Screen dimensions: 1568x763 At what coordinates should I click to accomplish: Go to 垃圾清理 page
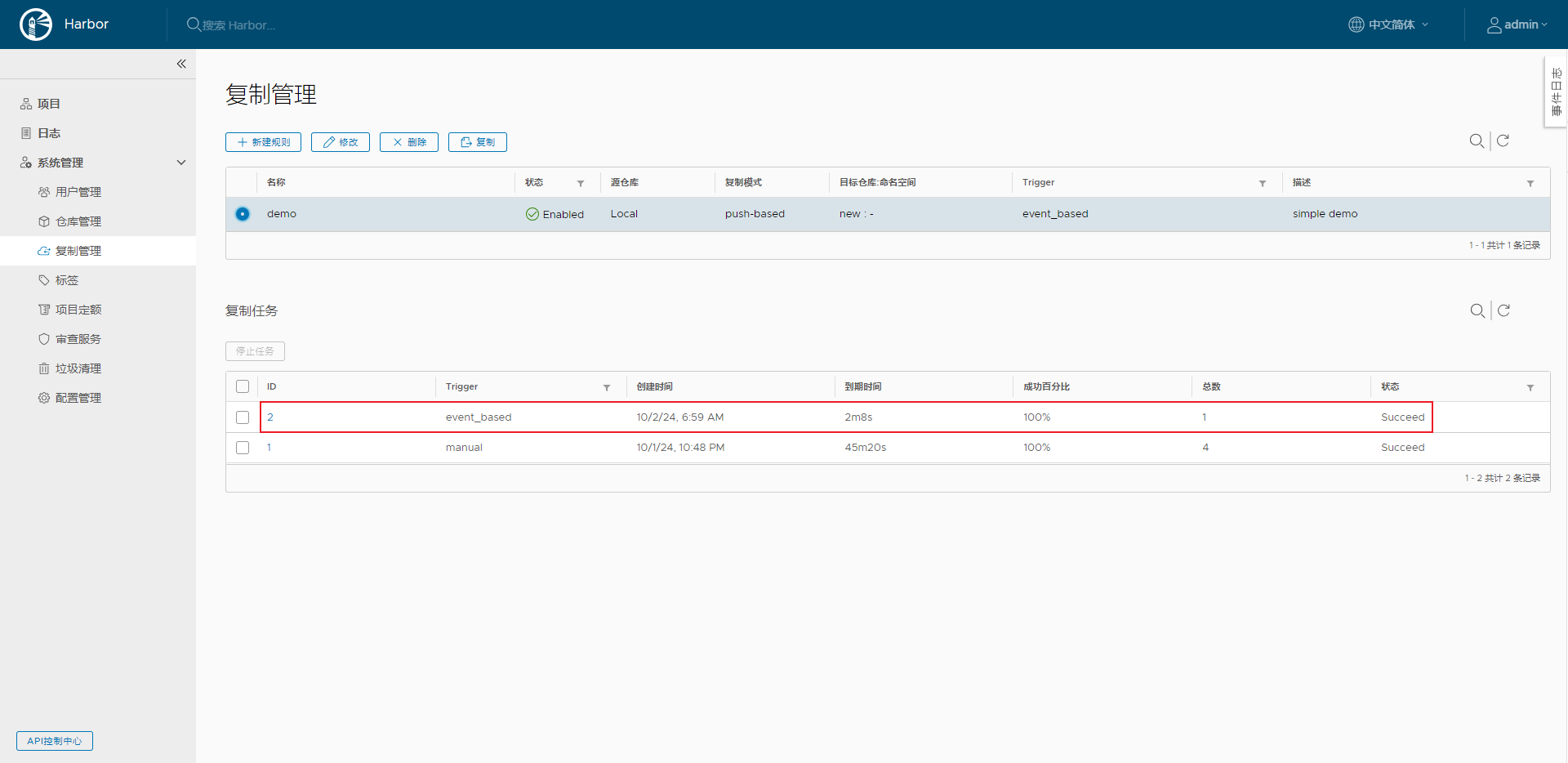[78, 368]
